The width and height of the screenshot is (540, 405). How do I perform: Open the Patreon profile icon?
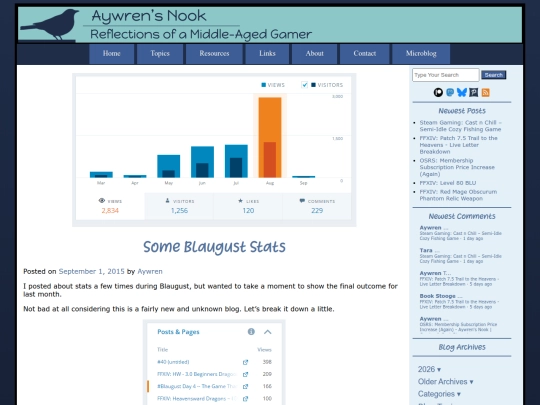pyautogui.click(x=438, y=92)
